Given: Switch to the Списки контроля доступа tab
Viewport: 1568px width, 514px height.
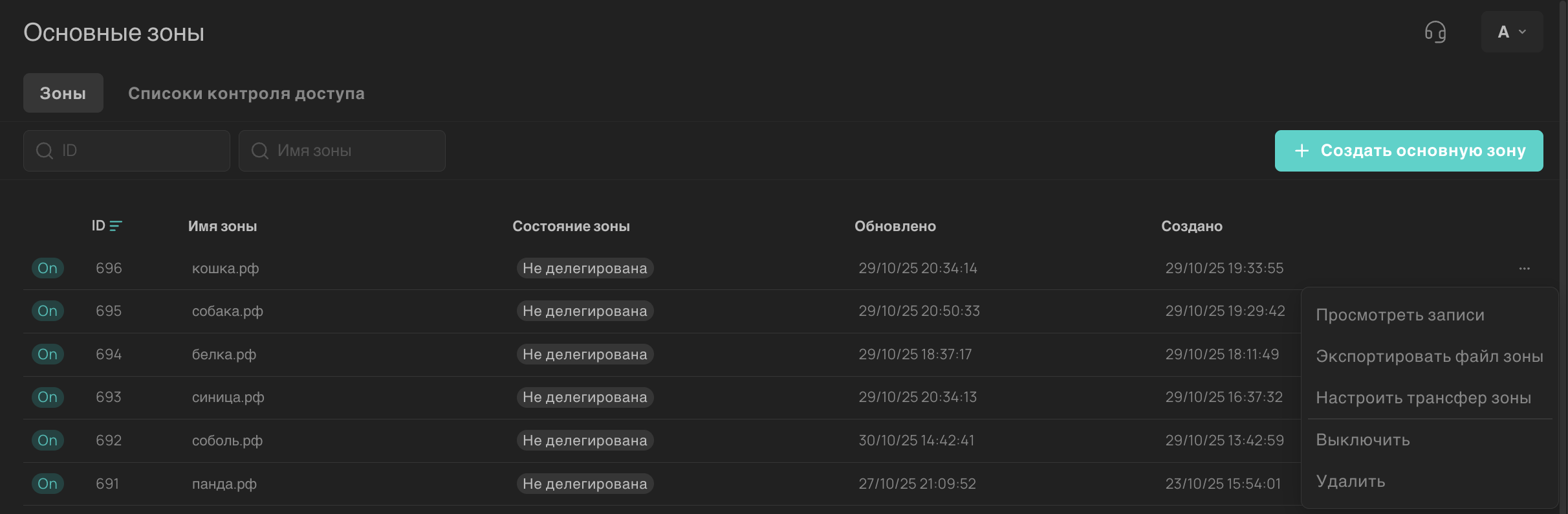Looking at the screenshot, I should [246, 93].
